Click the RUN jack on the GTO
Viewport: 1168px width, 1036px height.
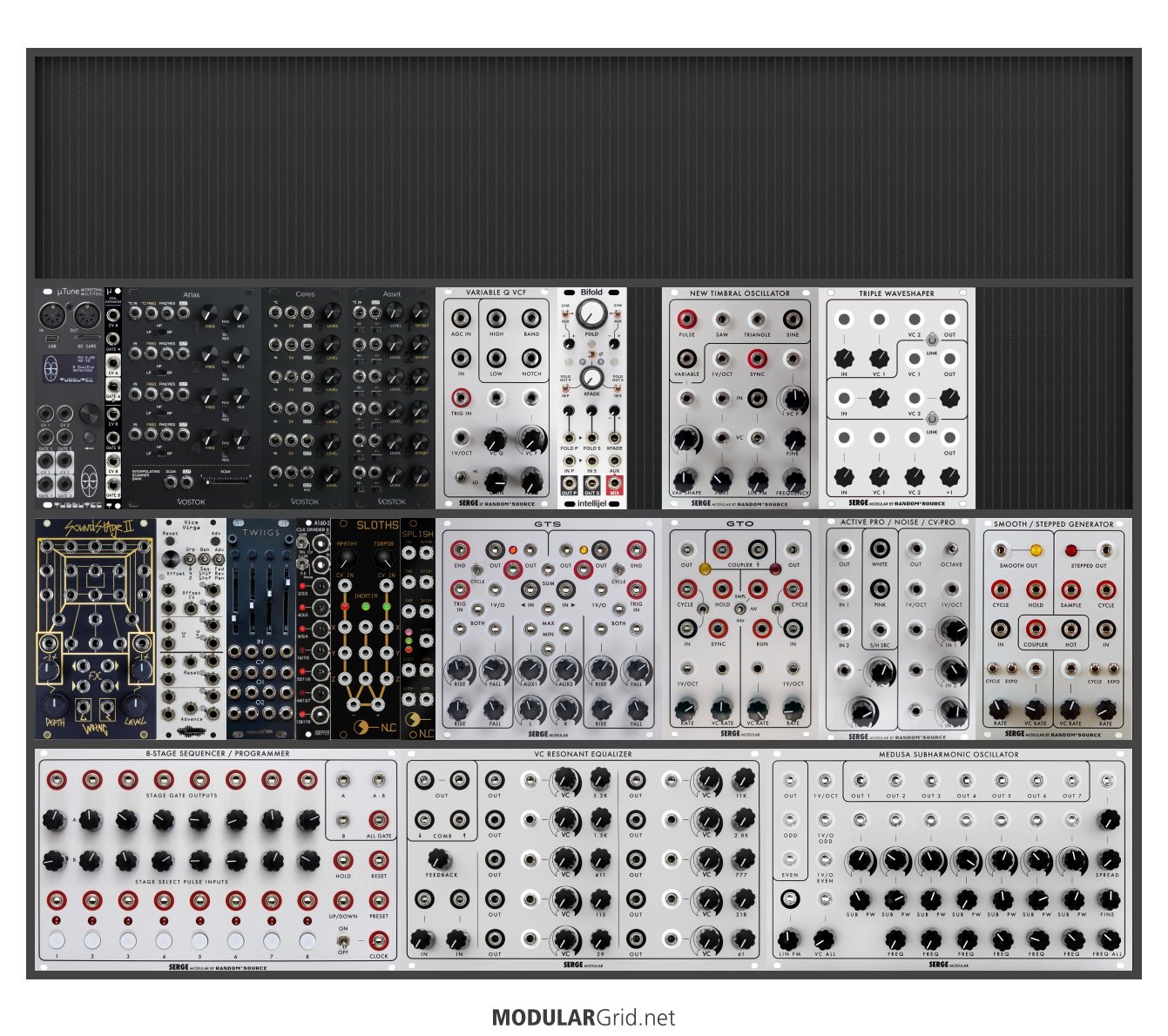(x=762, y=629)
